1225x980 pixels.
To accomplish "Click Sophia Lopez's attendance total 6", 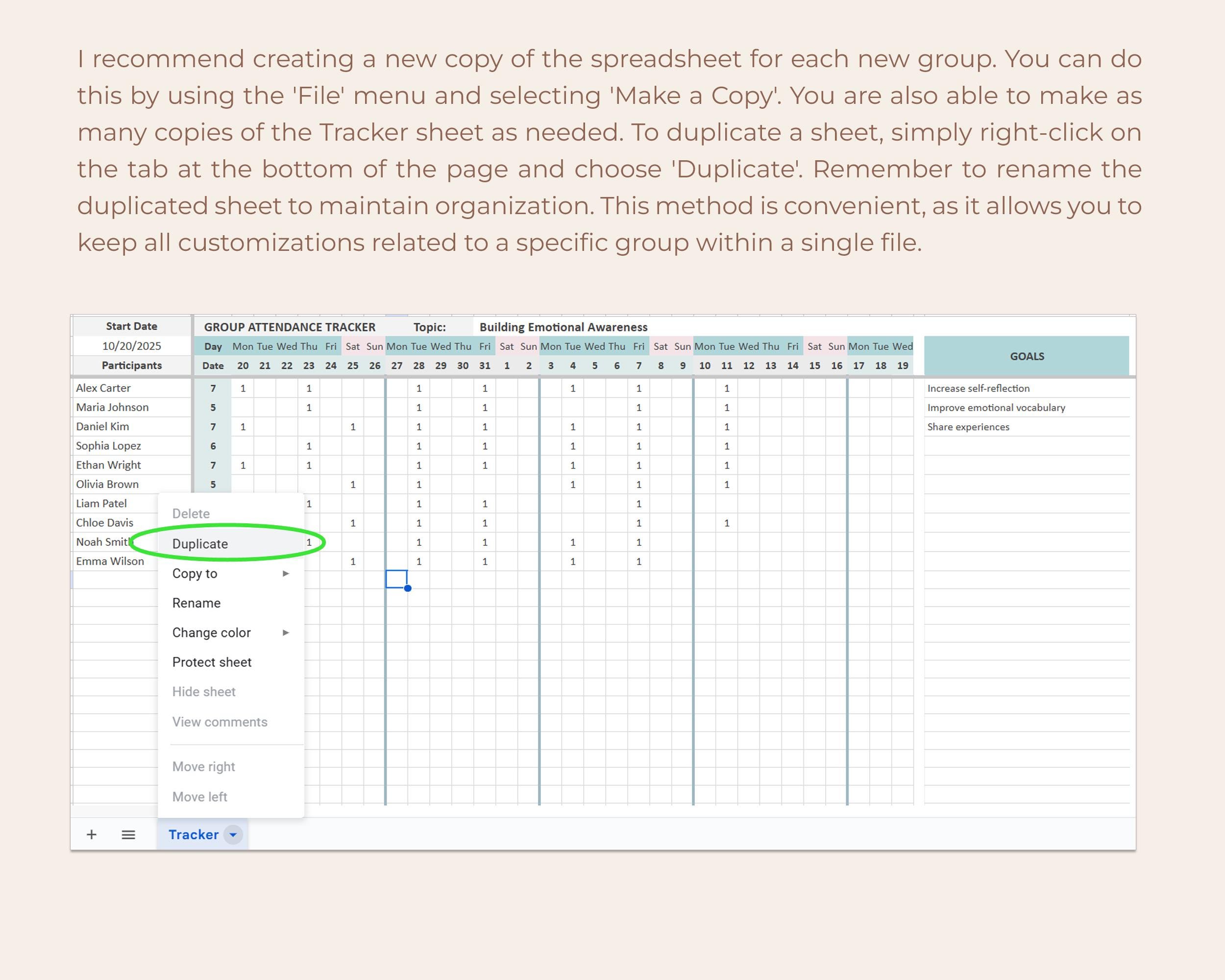I will click(213, 446).
